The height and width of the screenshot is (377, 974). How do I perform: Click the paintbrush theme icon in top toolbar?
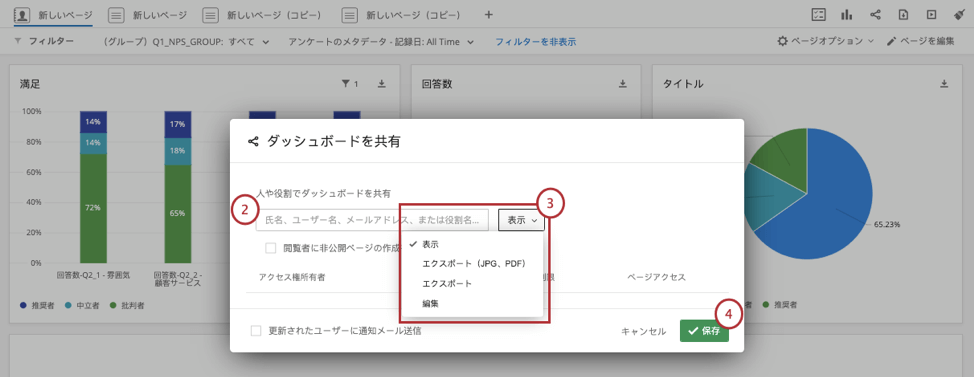[958, 14]
